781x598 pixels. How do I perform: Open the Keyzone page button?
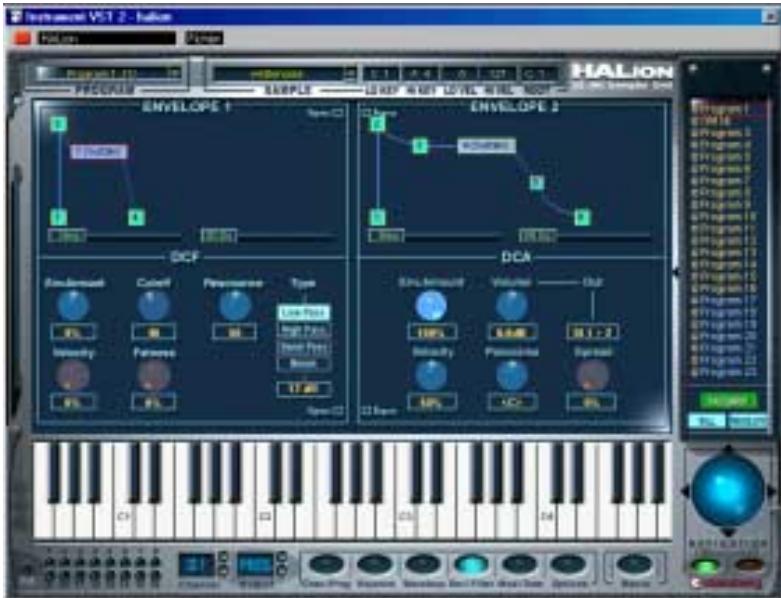tap(375, 565)
